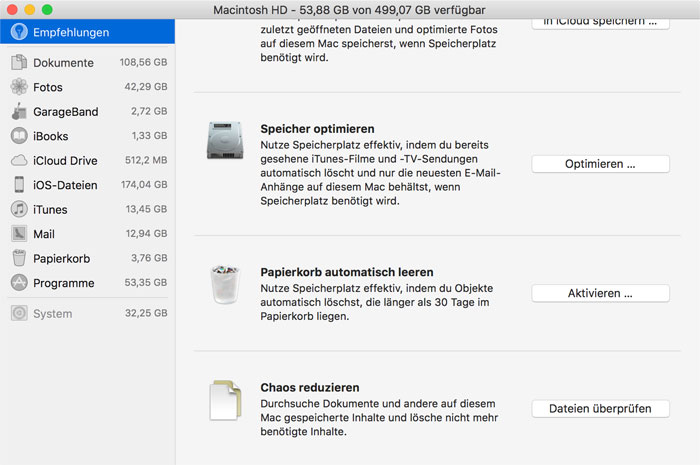
Task: Open the Dokumente category
Action: (x=88, y=62)
